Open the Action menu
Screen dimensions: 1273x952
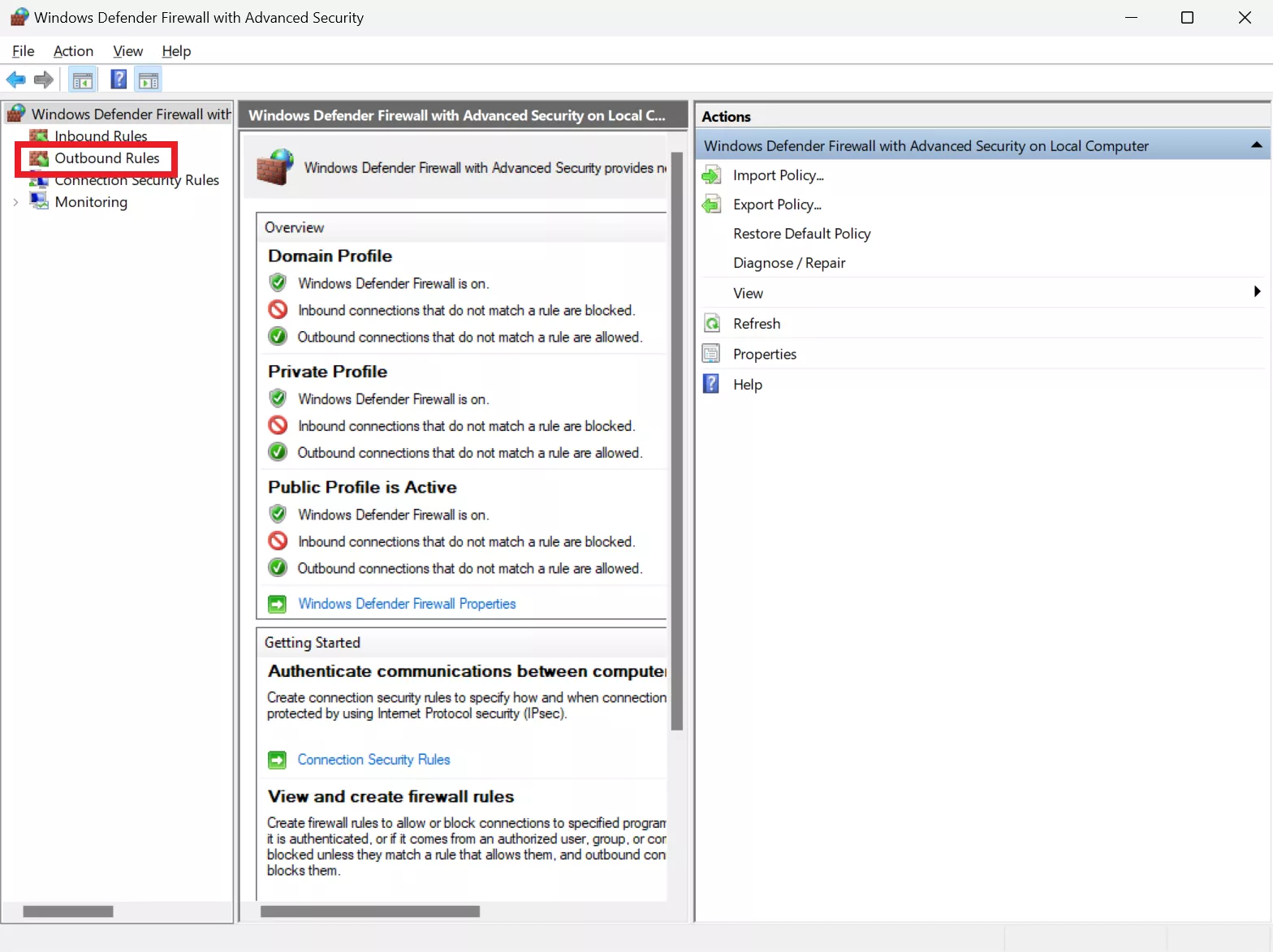point(73,51)
